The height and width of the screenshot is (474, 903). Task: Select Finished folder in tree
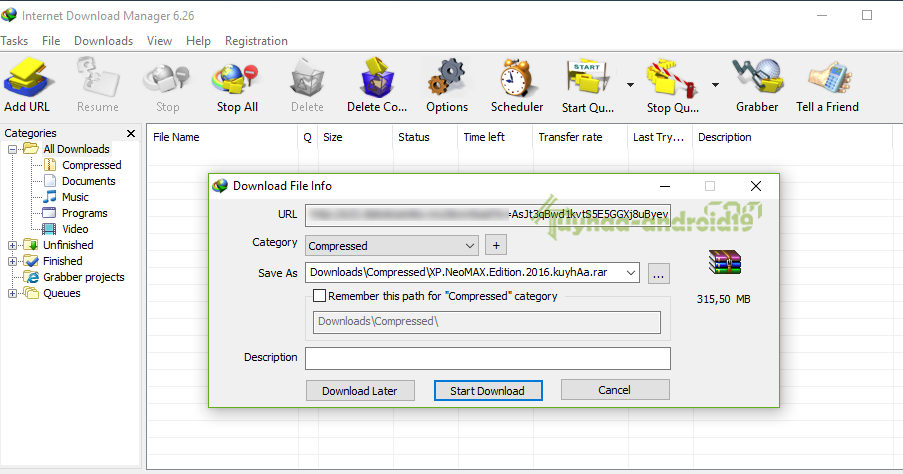[x=63, y=261]
